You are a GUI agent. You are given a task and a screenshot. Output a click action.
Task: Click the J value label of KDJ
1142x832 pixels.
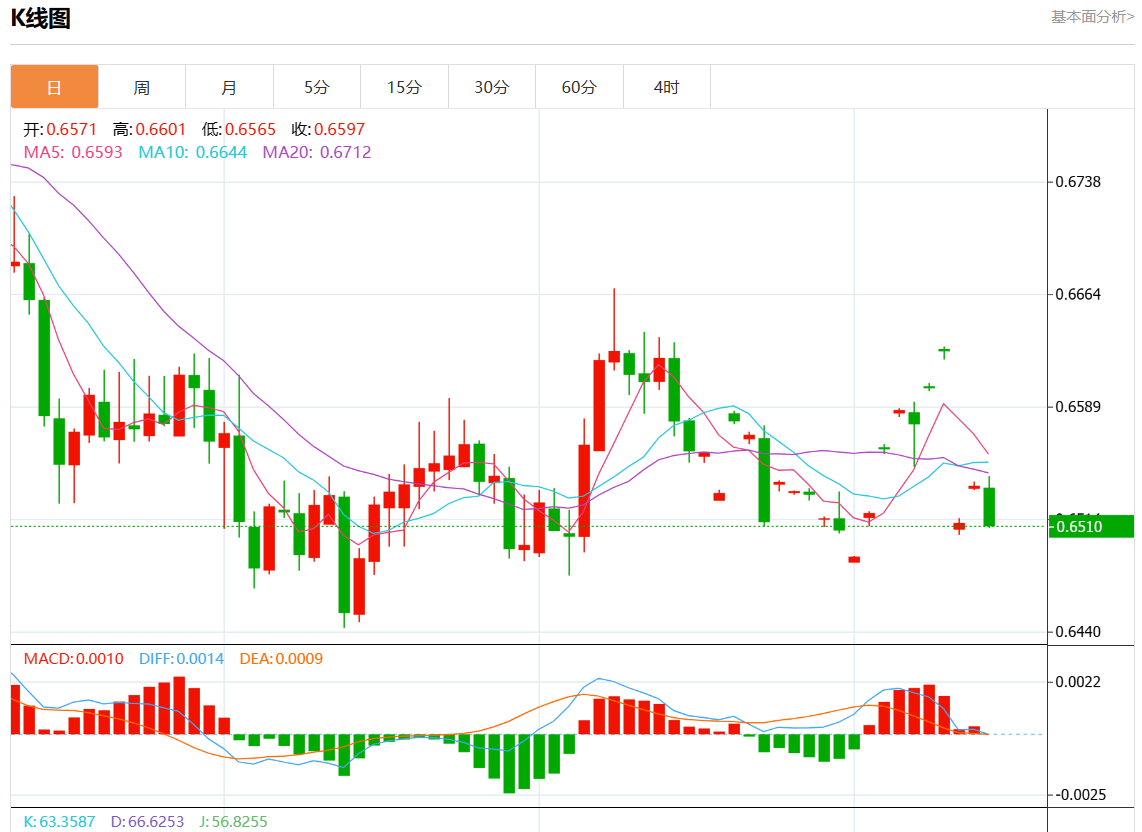pyautogui.click(x=234, y=821)
